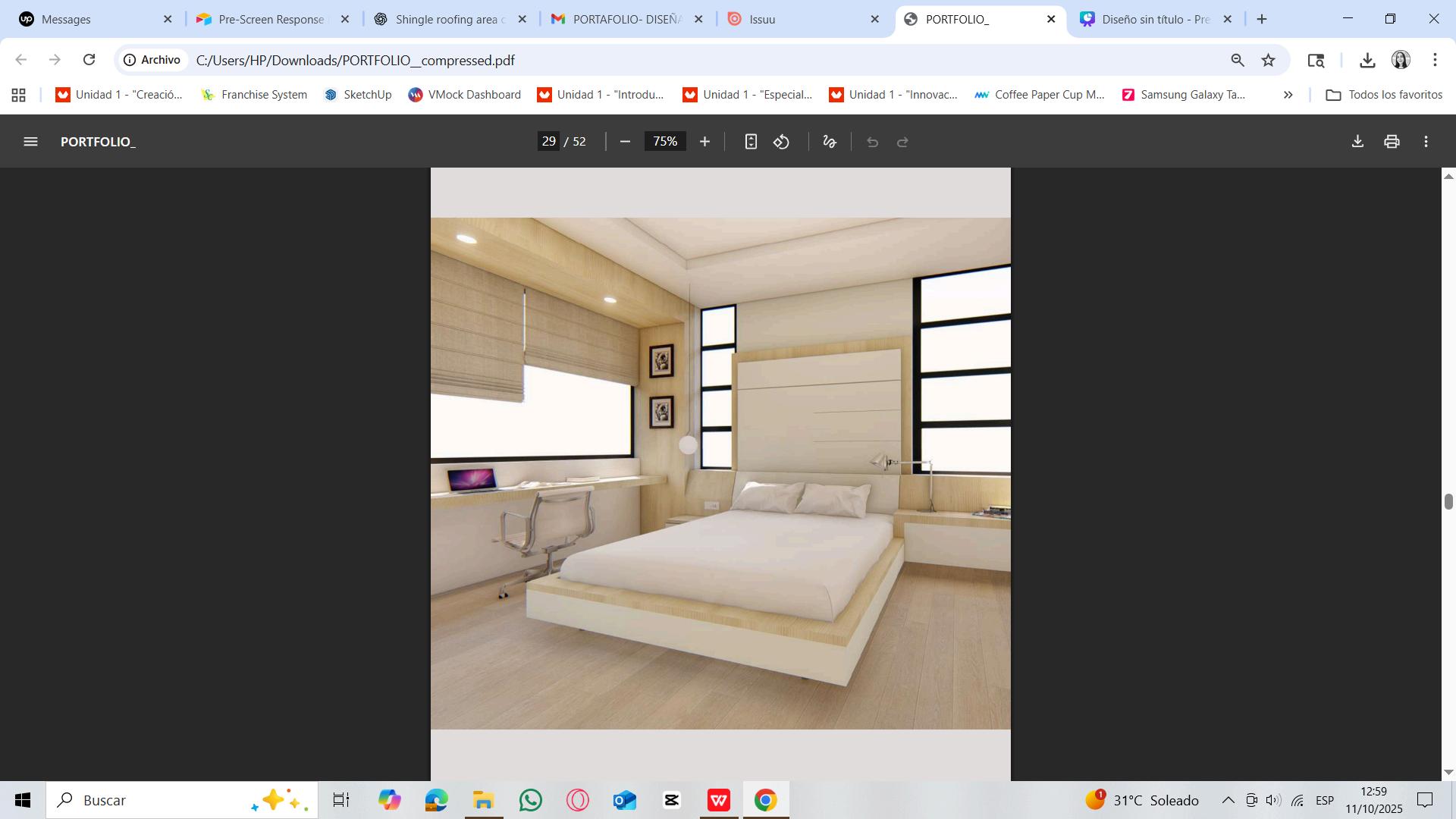Open Todos los favoritos folder

point(1384,95)
